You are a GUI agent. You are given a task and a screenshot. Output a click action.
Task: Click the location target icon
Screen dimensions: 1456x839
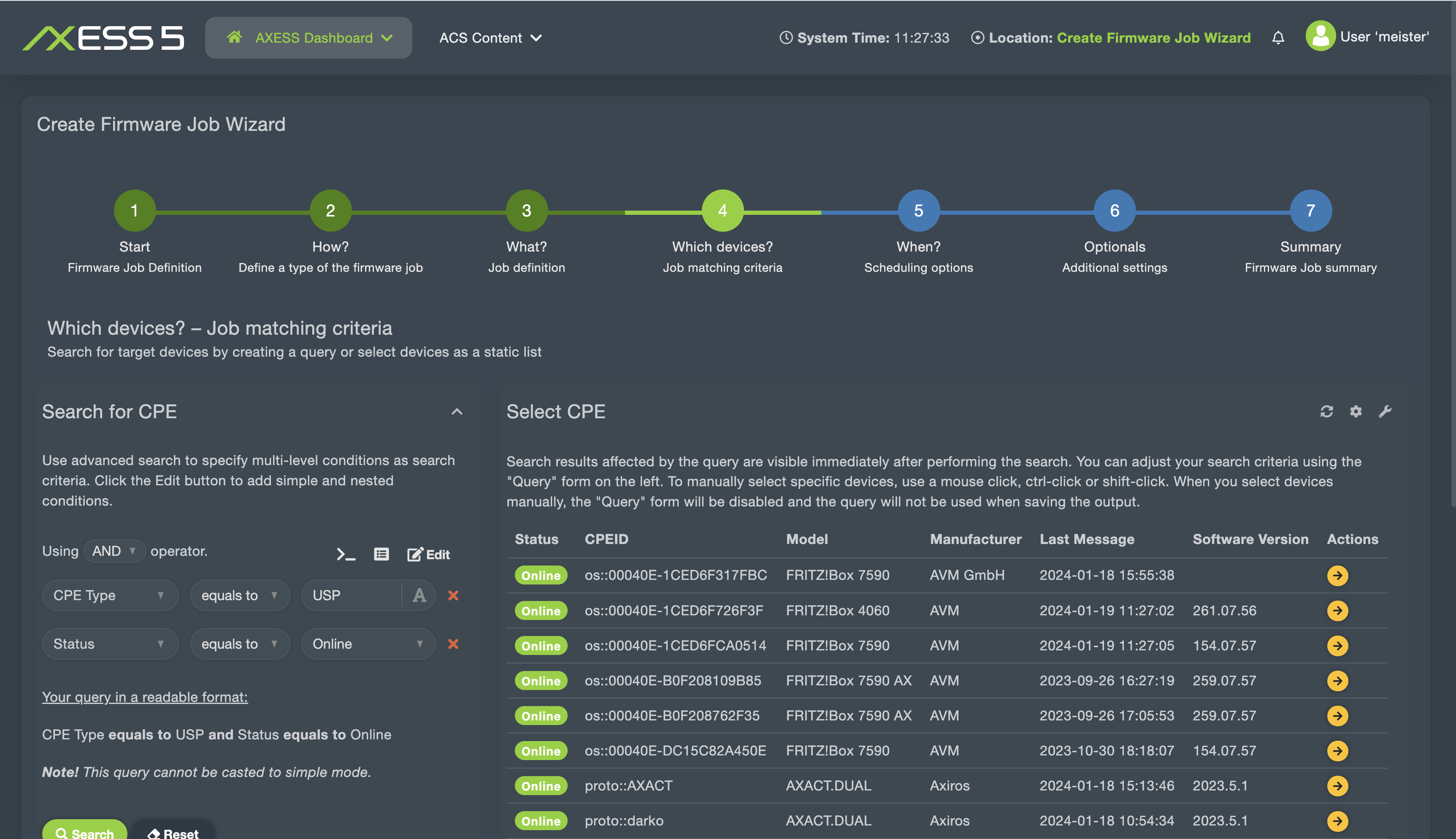[977, 38]
